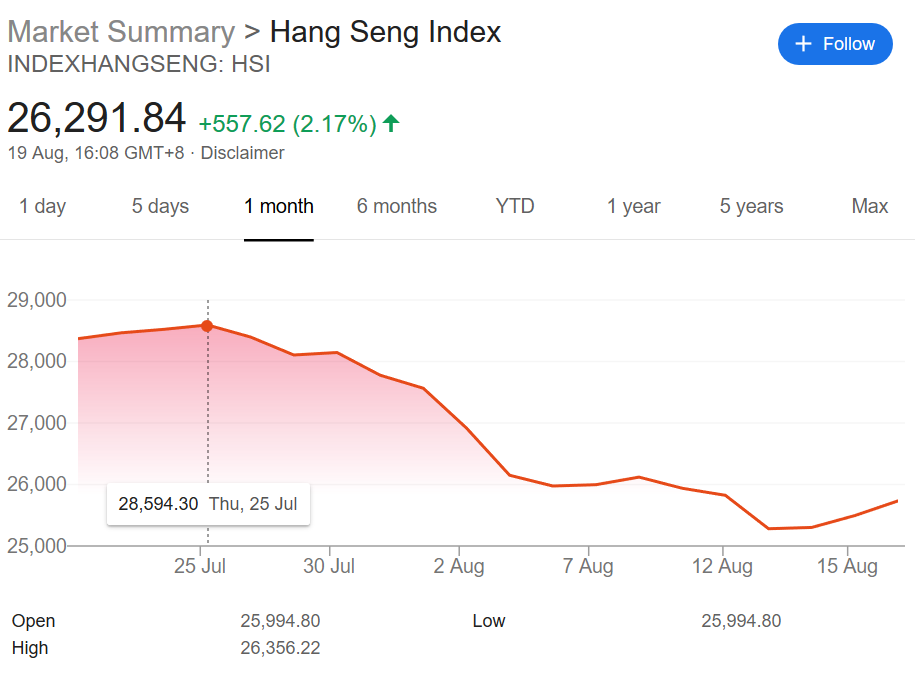The image size is (915, 676).
Task: Select the 5 years tab
Action: 751,206
